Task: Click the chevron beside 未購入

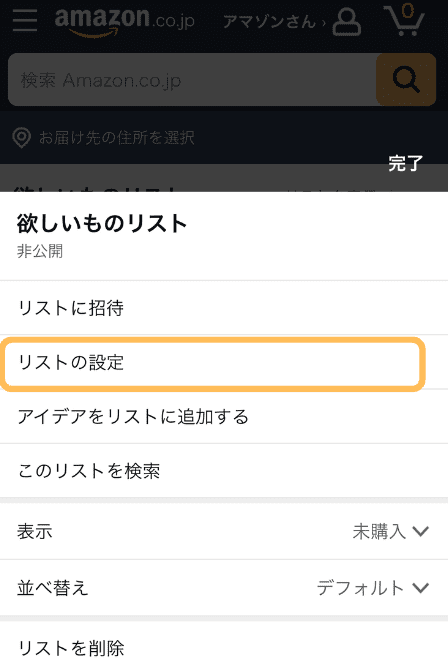Action: point(421,531)
